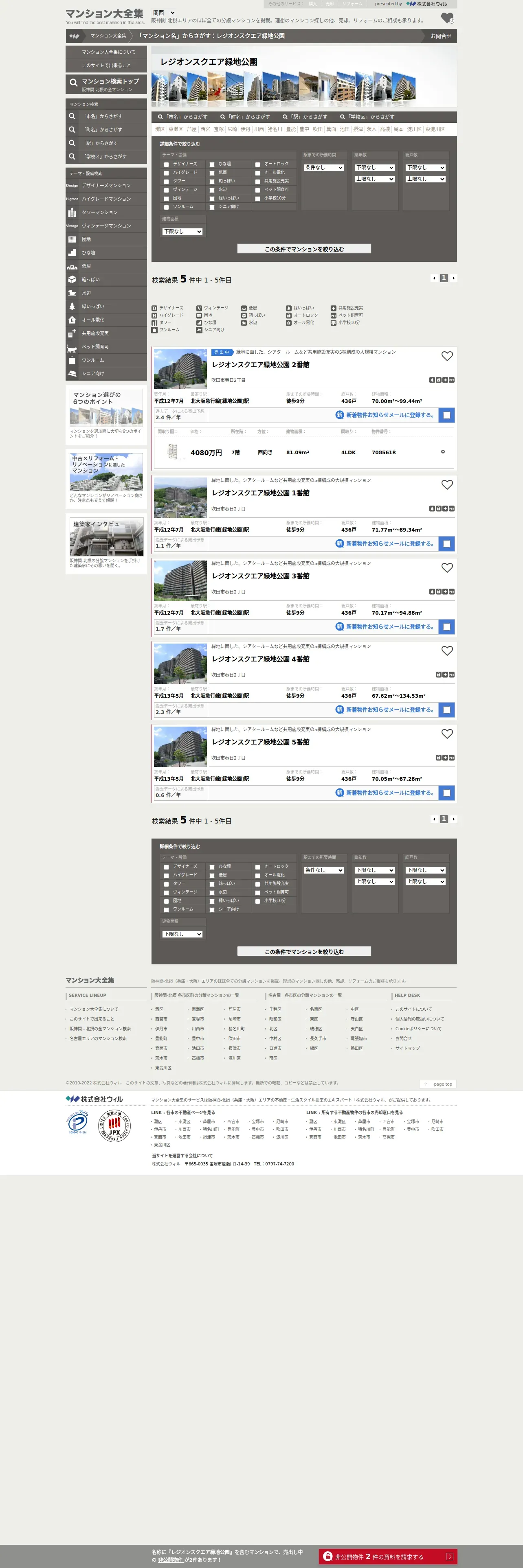The height and width of the screenshot is (1568, 523).
Task: Enable オートロック checkbox in the upper filter panel
Action: 257,164
